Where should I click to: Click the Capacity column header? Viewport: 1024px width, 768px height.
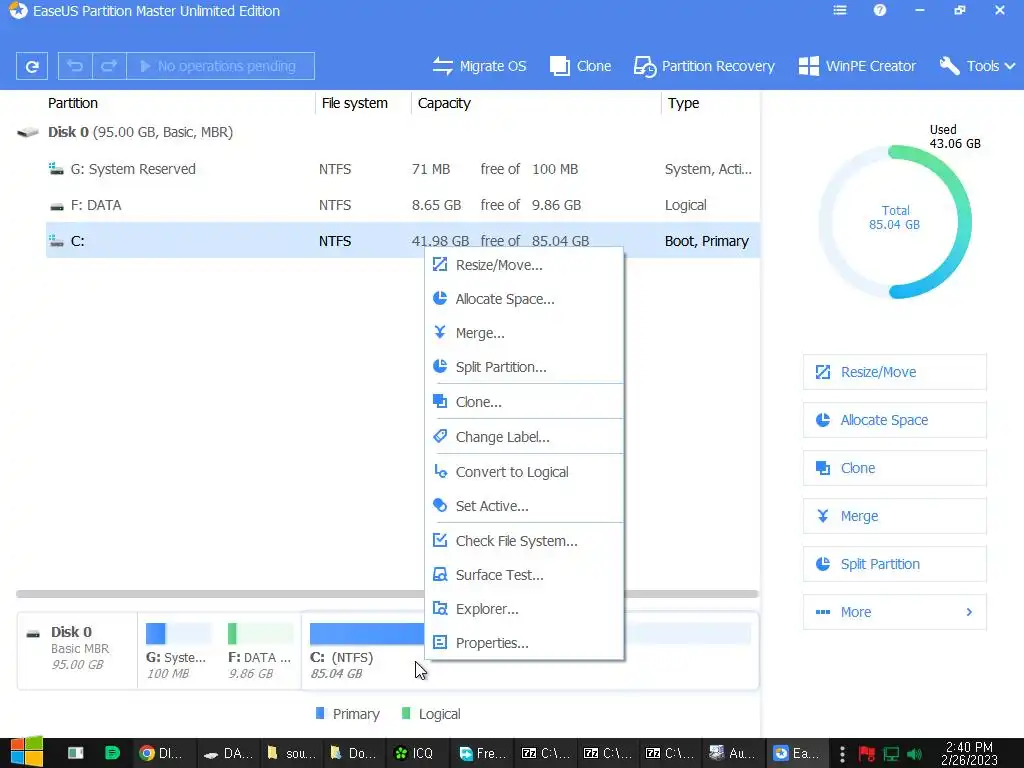(444, 103)
